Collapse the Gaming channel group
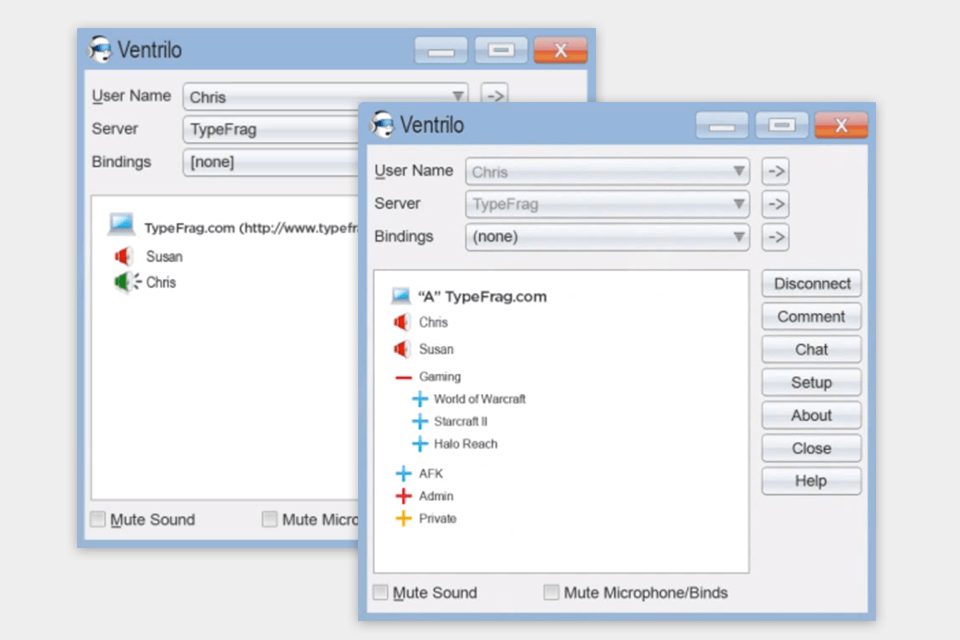The image size is (960, 640). (x=404, y=377)
